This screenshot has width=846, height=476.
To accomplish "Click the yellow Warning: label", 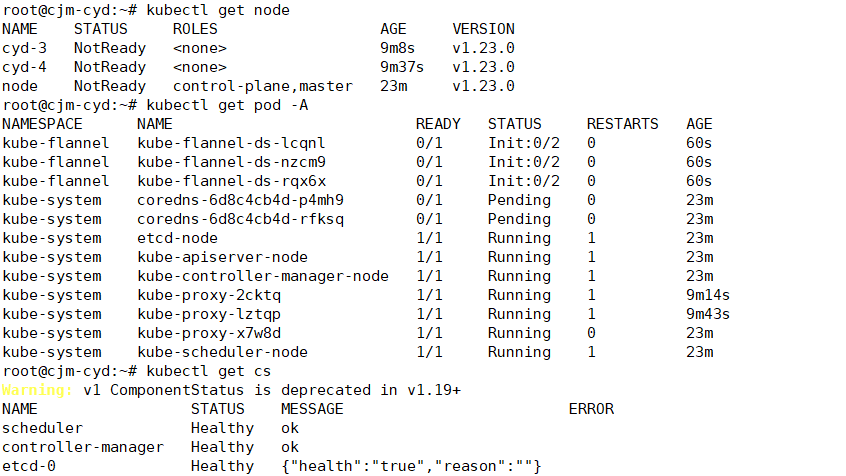I will click(x=37, y=390).
